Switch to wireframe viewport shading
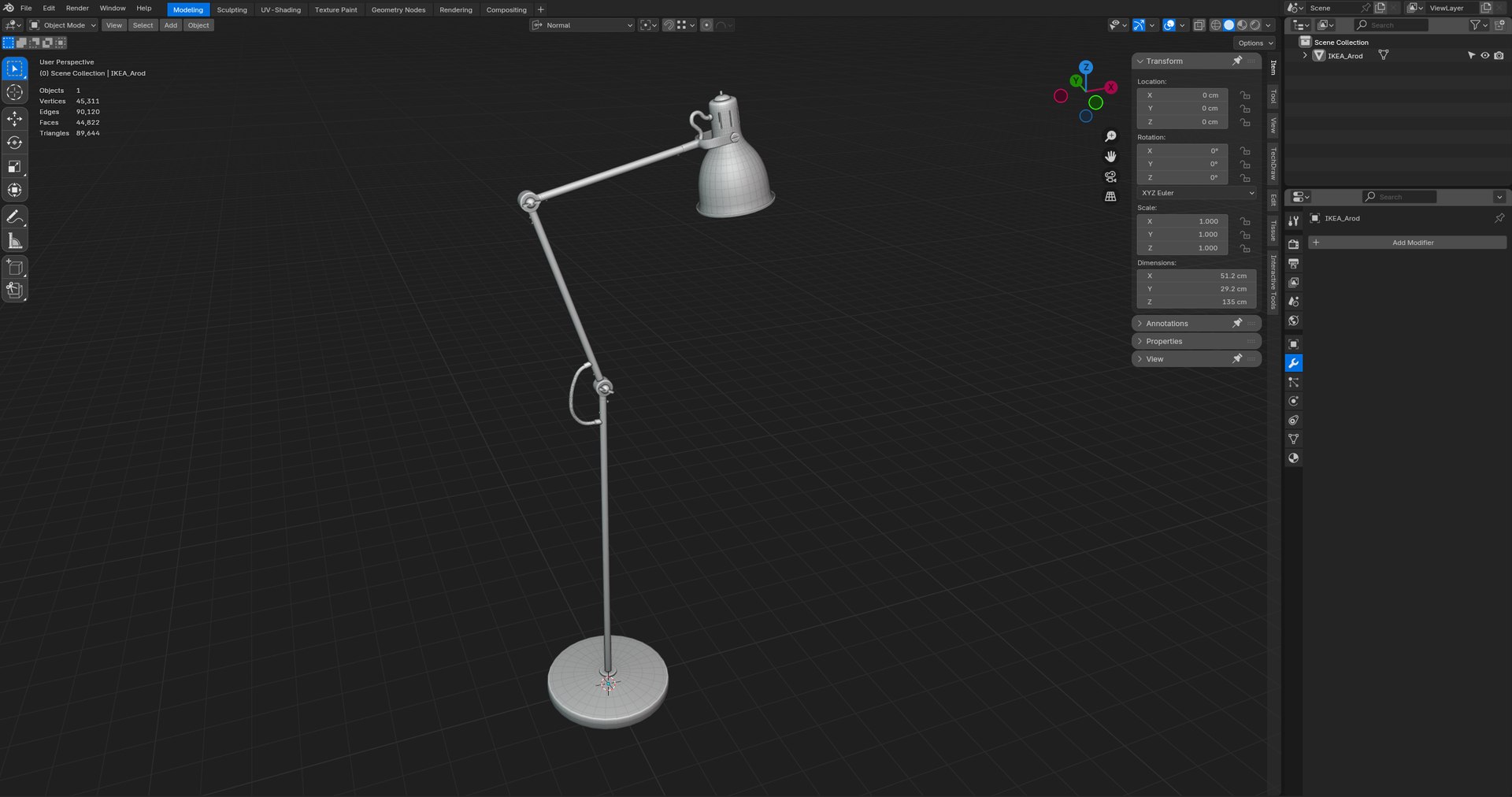The height and width of the screenshot is (797, 1512). point(1215,25)
